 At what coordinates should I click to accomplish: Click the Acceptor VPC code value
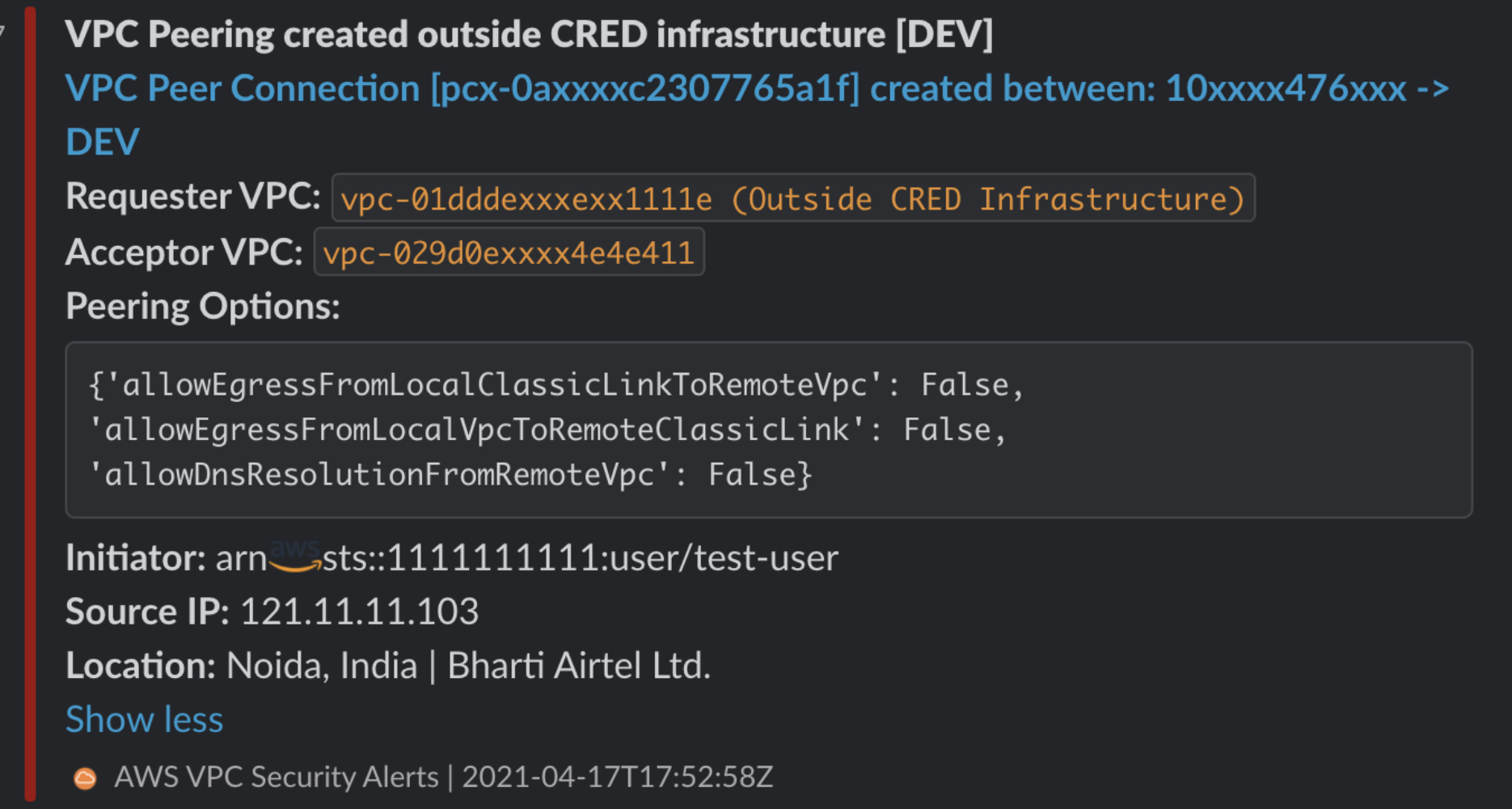pos(509,252)
